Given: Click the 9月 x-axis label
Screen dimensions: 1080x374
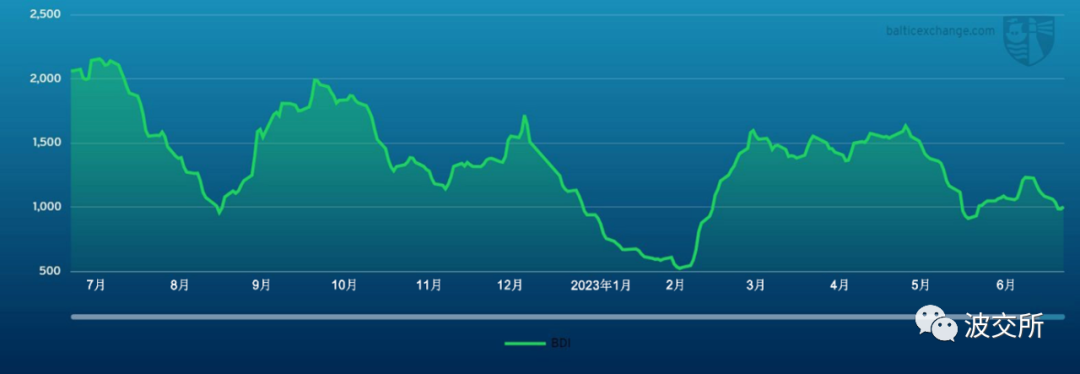Looking at the screenshot, I should click(261, 286).
